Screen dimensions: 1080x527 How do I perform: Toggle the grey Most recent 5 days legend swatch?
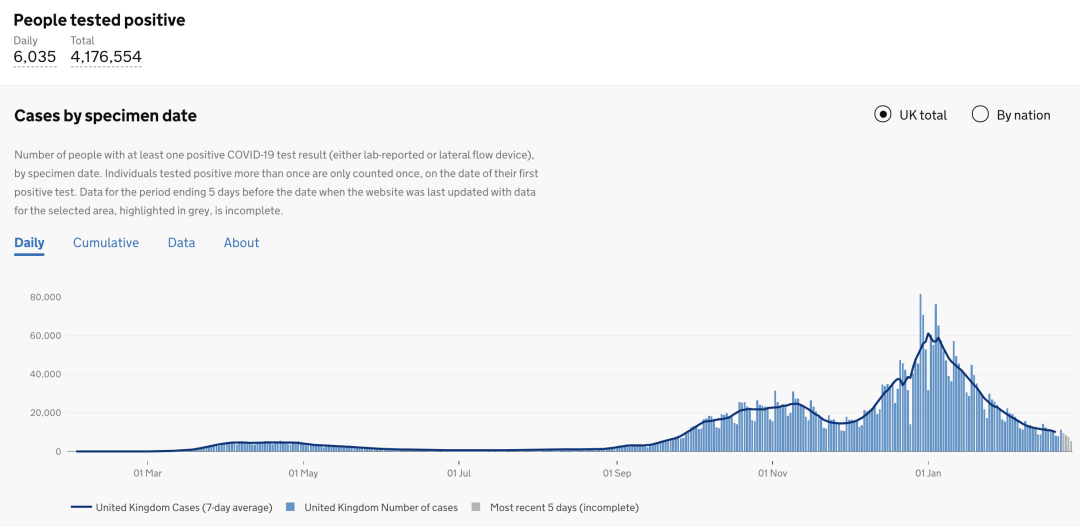pos(475,508)
